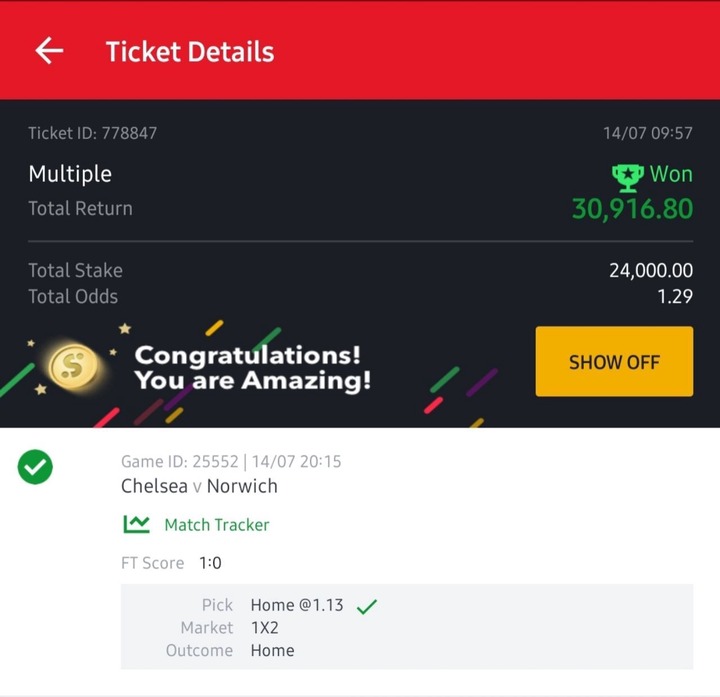Viewport: 720px width, 697px height.
Task: Click the green checkmark circle beside Chelsea match
Action: (35, 467)
